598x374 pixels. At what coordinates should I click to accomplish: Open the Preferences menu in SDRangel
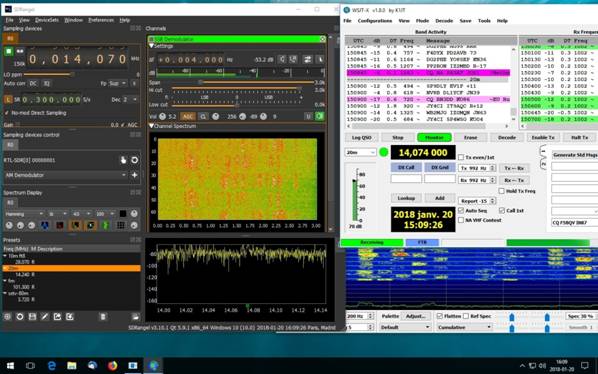101,20
